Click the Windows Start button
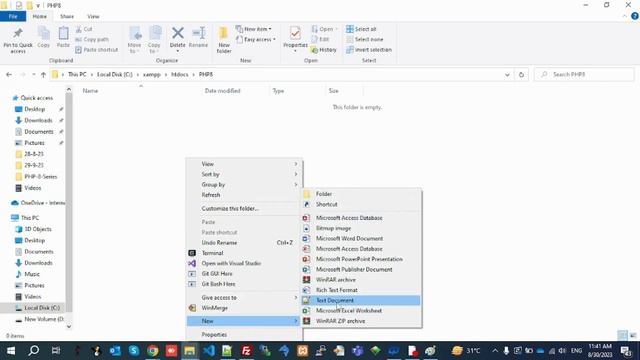The height and width of the screenshot is (360, 640). tap(11, 351)
